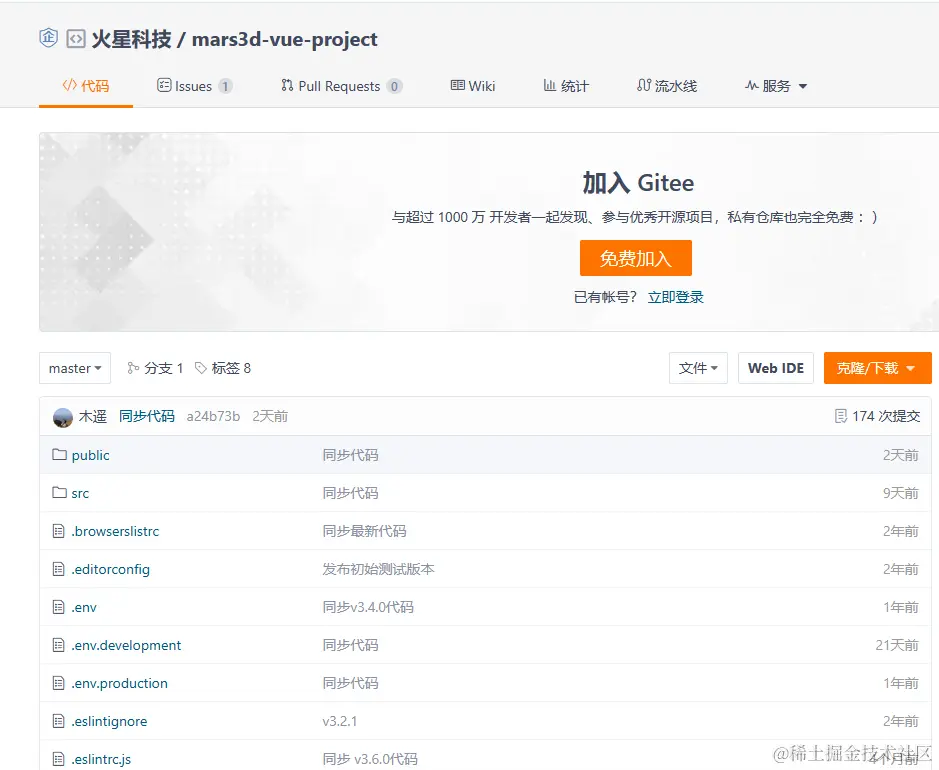The width and height of the screenshot is (939, 770).
Task: Click the tag icon next to 标签 8
Action: coord(201,368)
